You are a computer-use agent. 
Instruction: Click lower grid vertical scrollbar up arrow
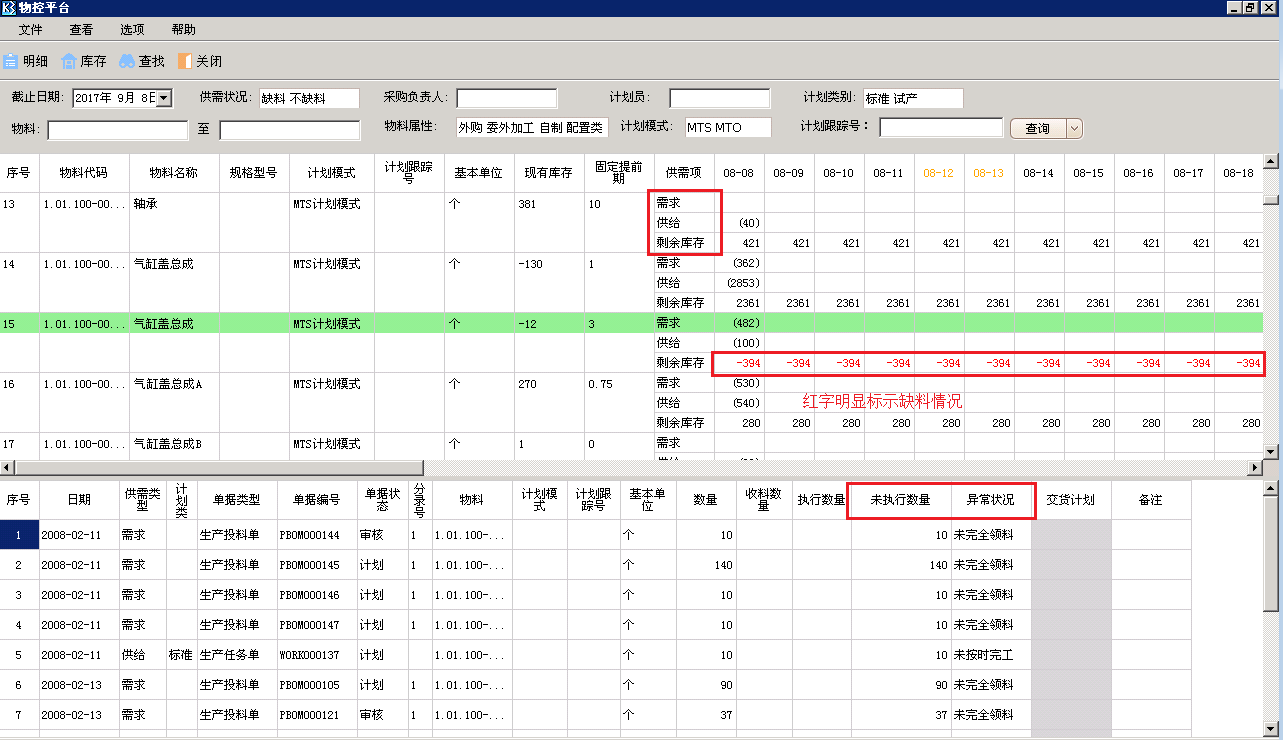1271,489
